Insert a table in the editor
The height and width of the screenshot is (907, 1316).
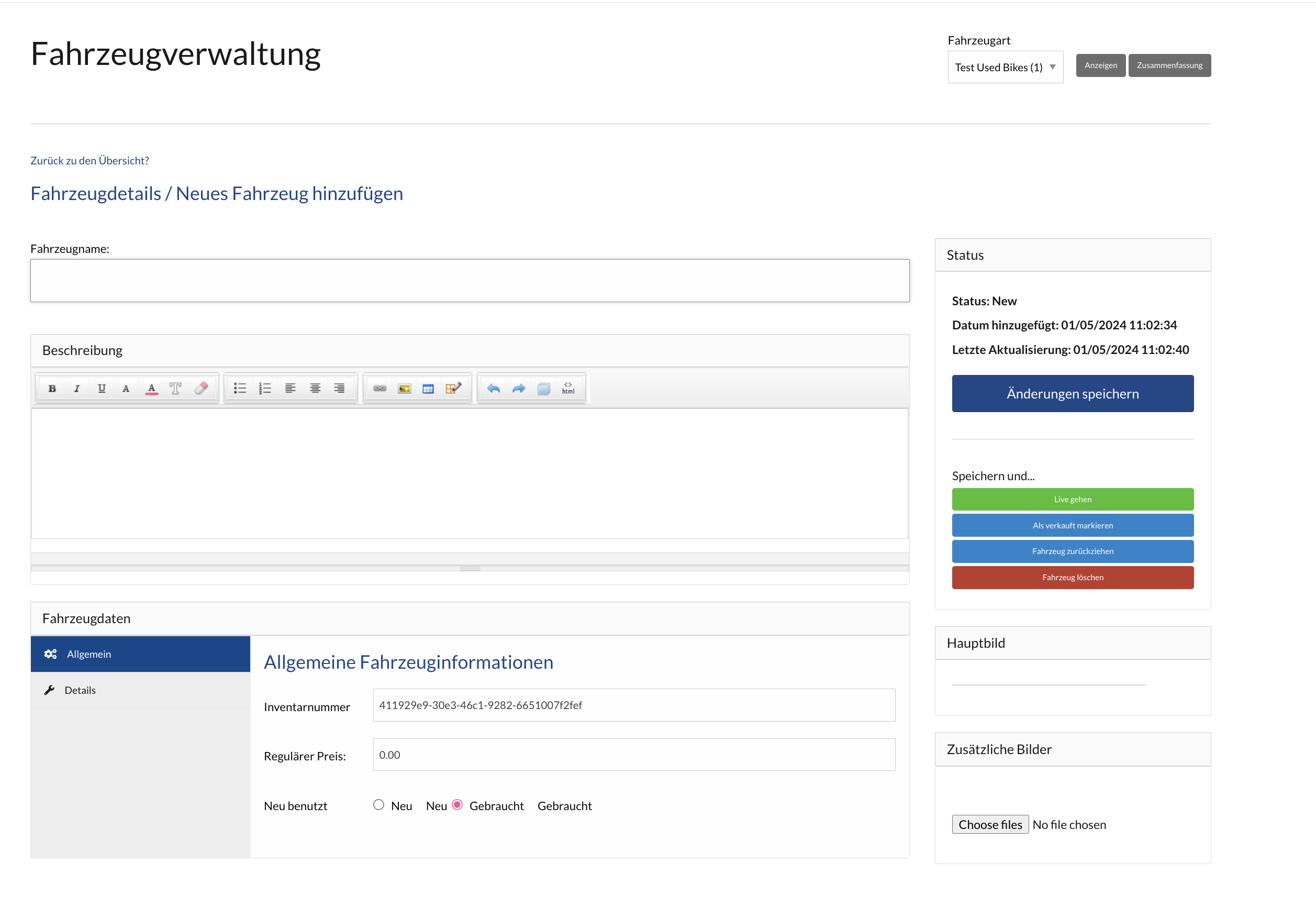click(428, 389)
